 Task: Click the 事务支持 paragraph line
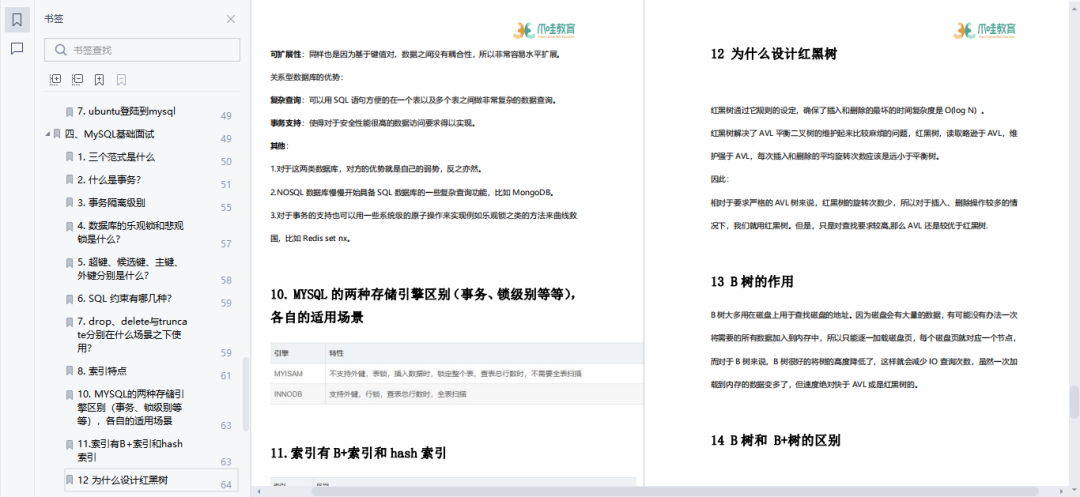373,123
